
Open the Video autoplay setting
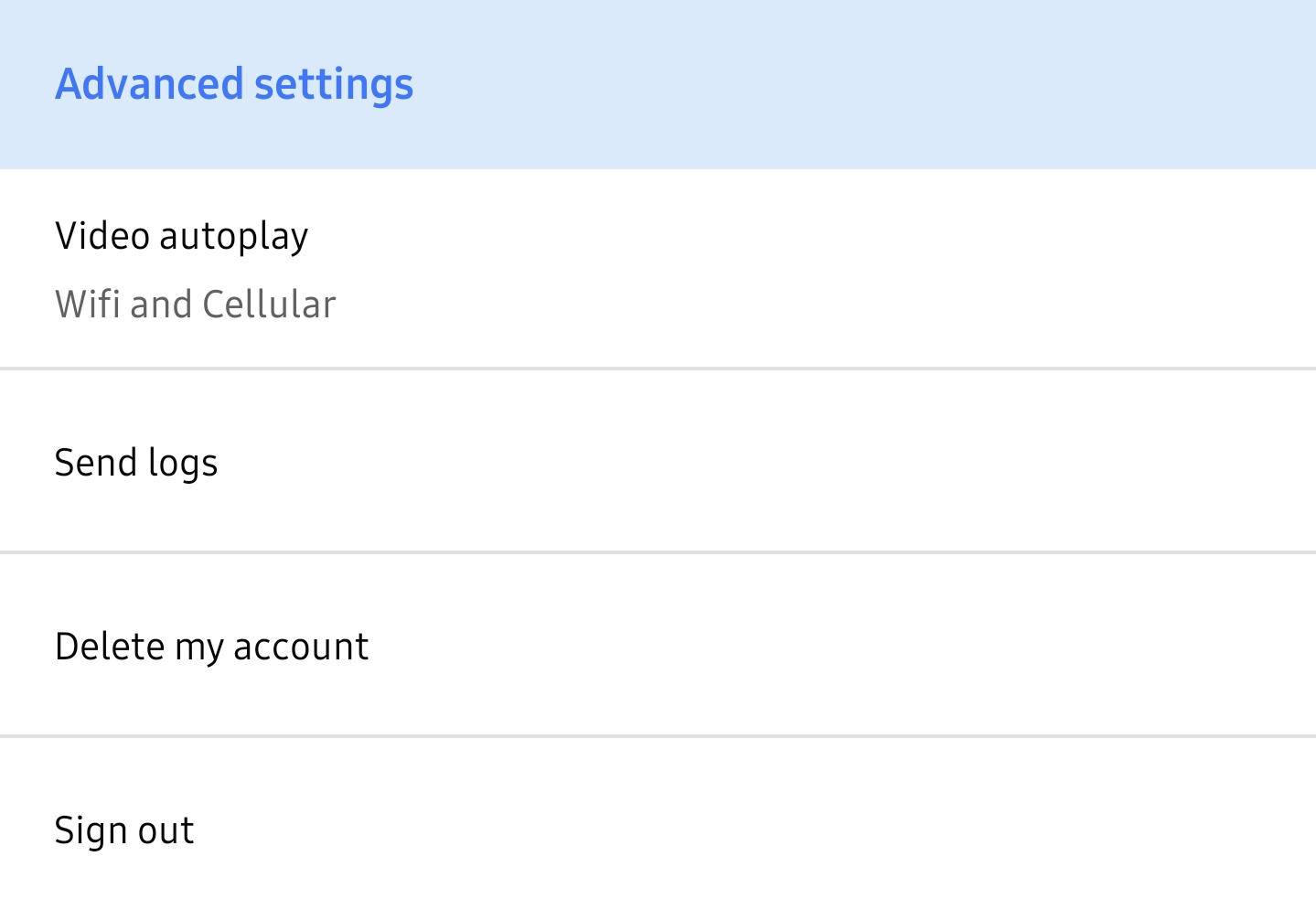tap(658, 269)
